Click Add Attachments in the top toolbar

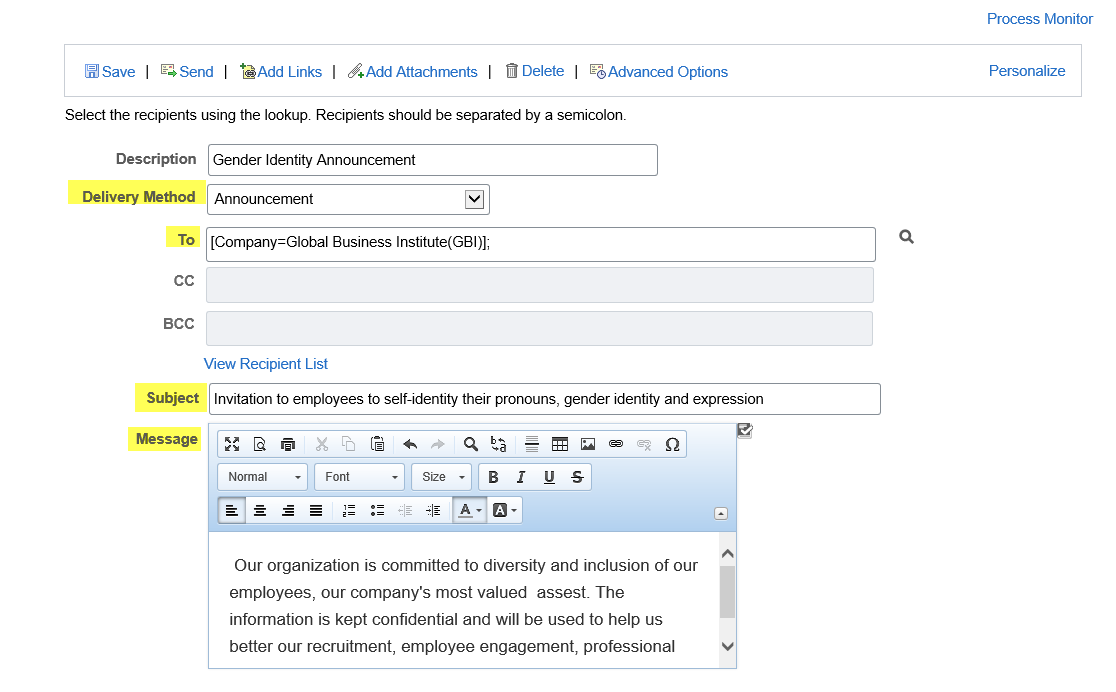point(412,72)
